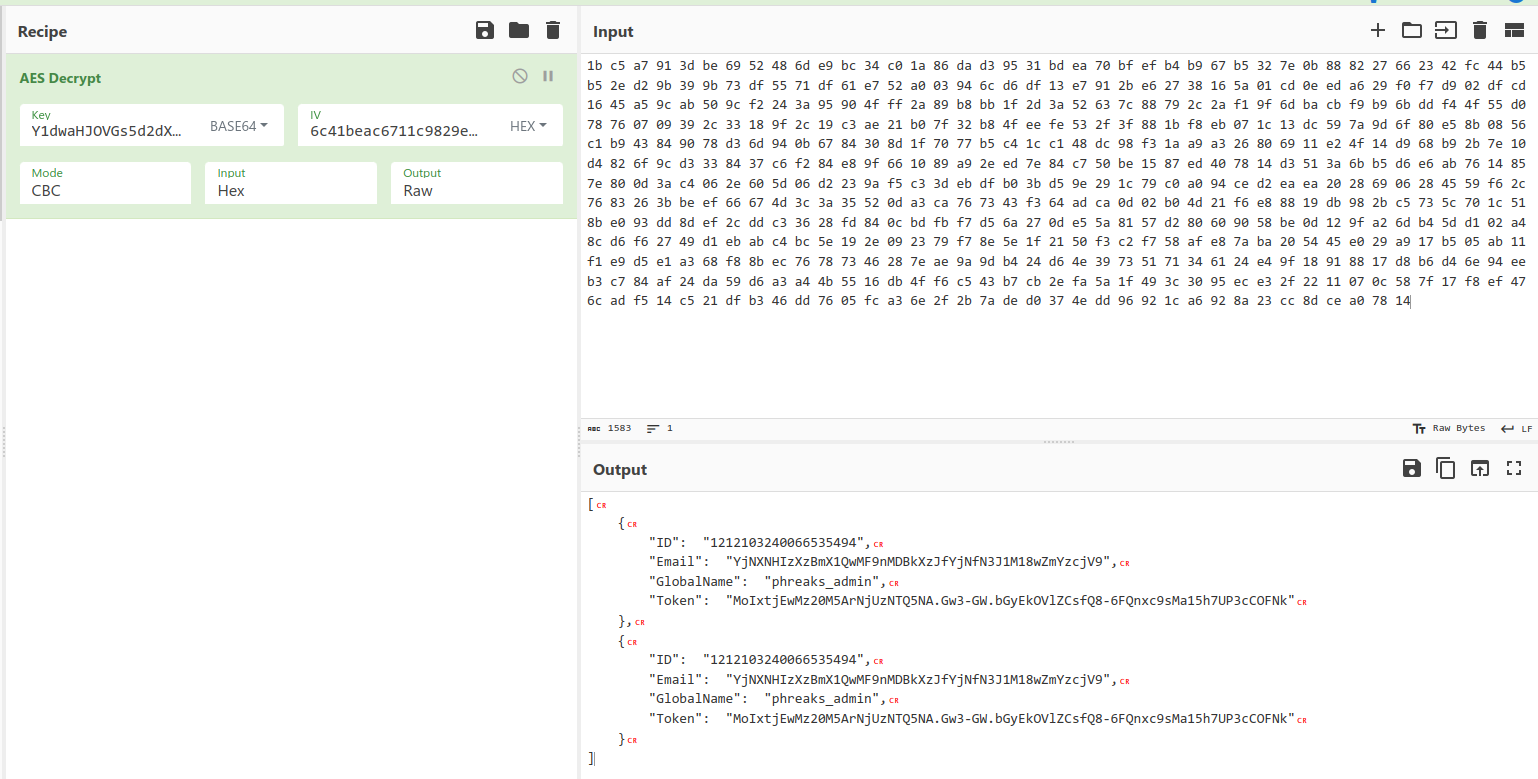Reset pane layout icon
Image resolution: width=1538 pixels, height=779 pixels.
pos(1514,30)
